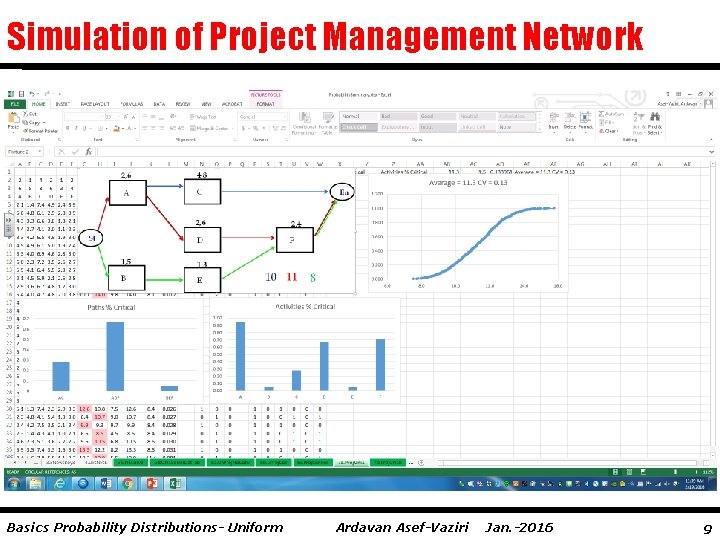Adjust the status bar zoom slider
720x540 pixels.
[675, 472]
